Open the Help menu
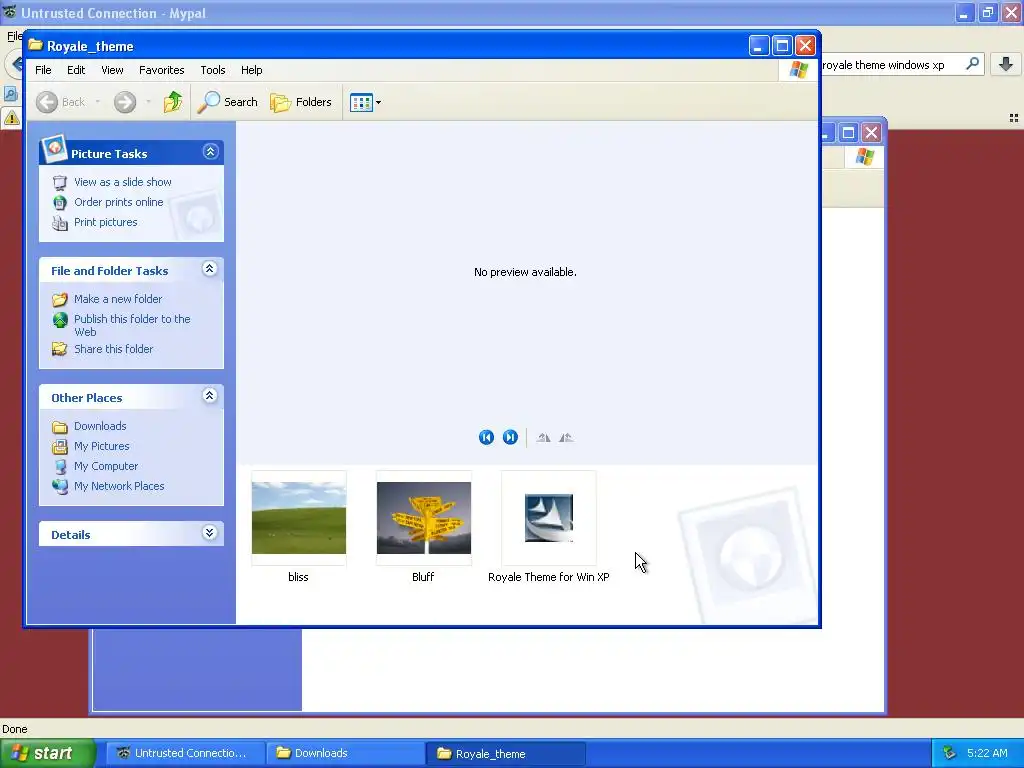The height and width of the screenshot is (768, 1024). click(251, 70)
